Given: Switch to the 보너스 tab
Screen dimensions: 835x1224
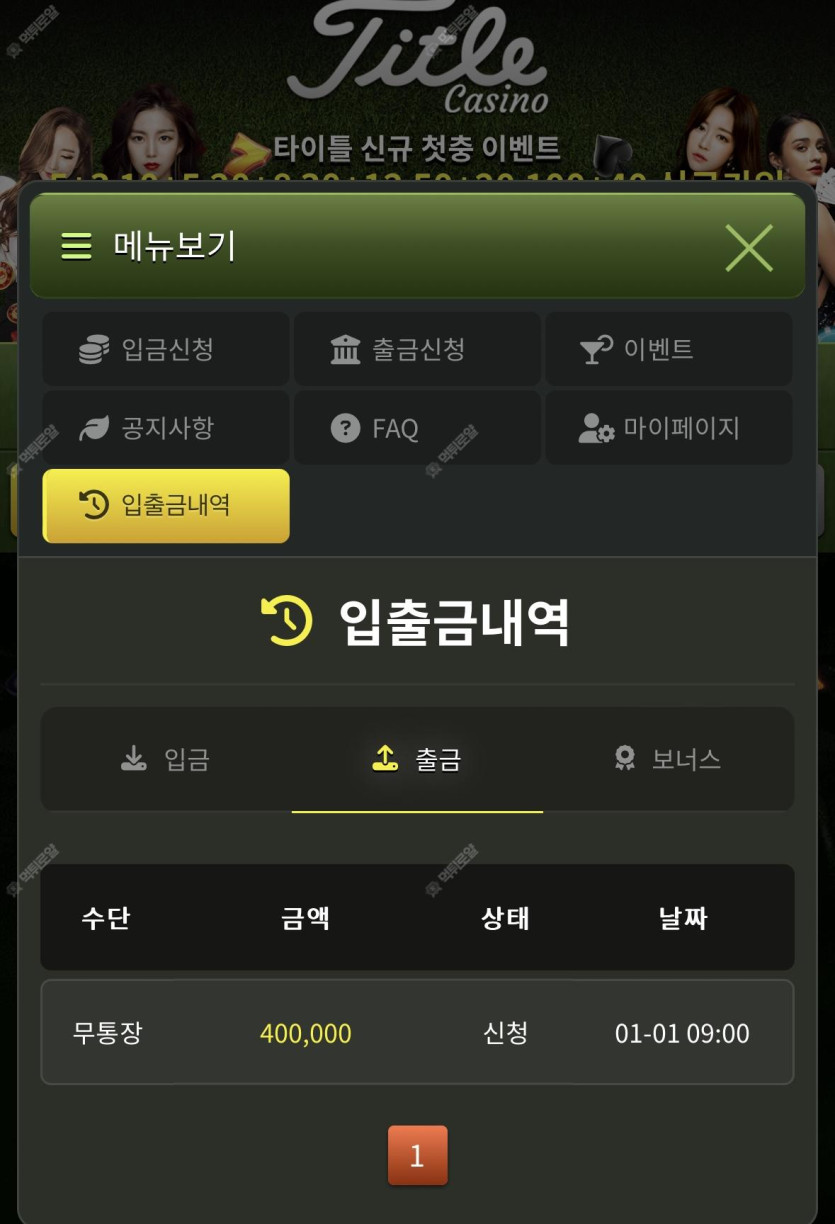Looking at the screenshot, I should [668, 760].
